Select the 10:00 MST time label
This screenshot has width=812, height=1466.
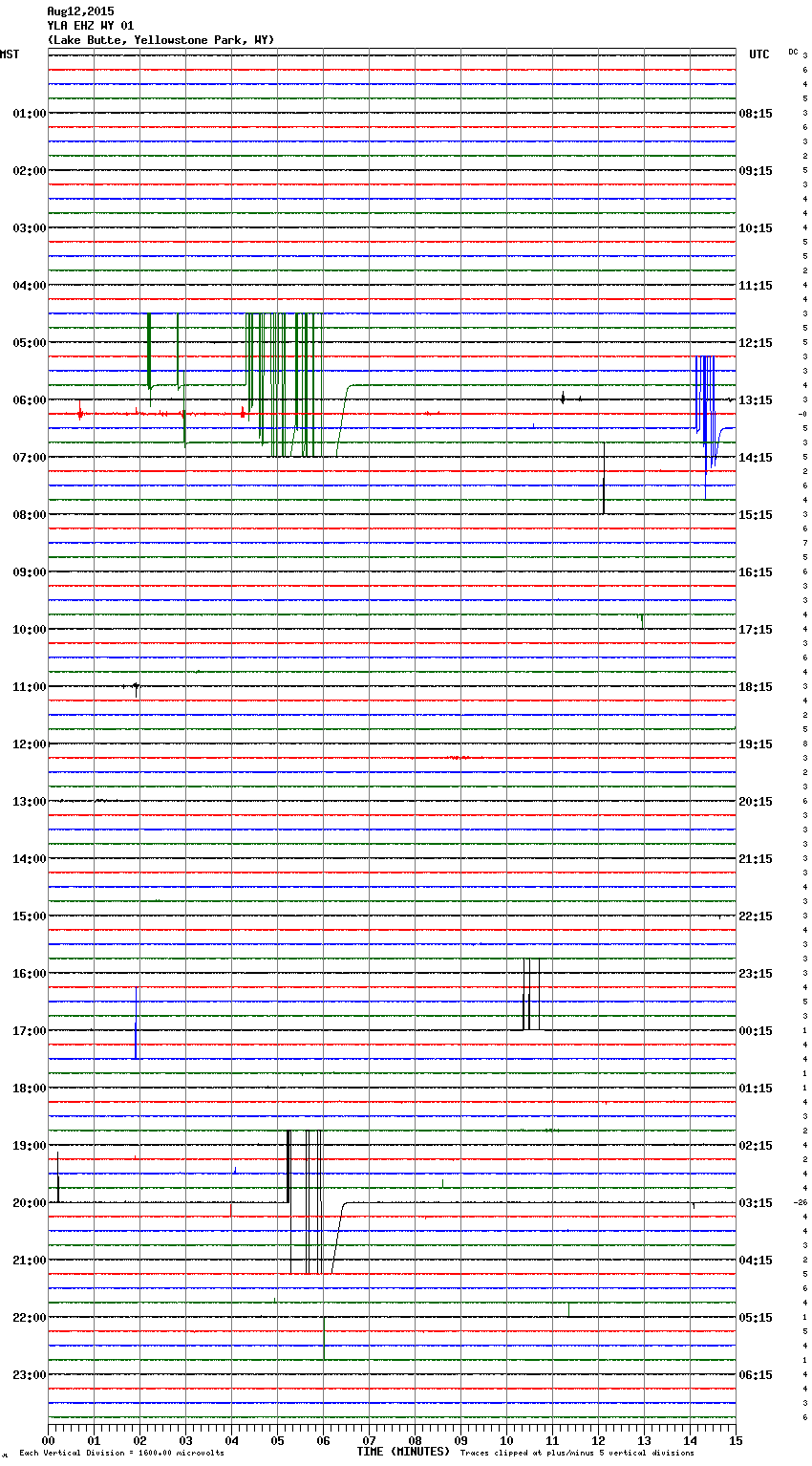[x=30, y=630]
